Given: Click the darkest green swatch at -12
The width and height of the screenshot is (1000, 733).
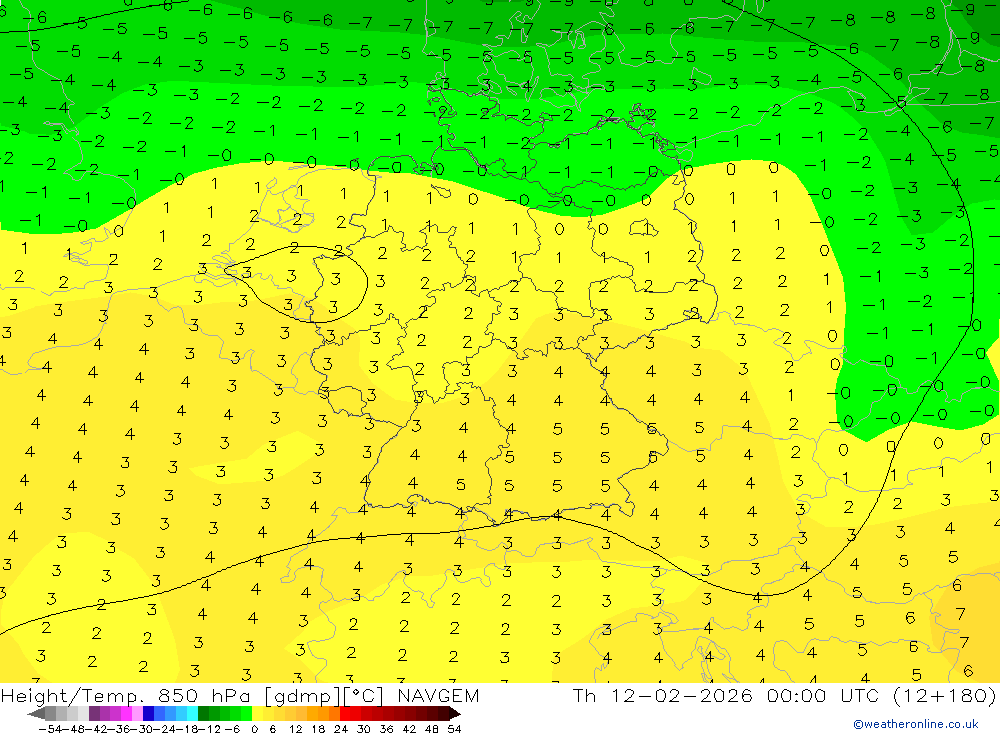Looking at the screenshot, I should point(203,713).
